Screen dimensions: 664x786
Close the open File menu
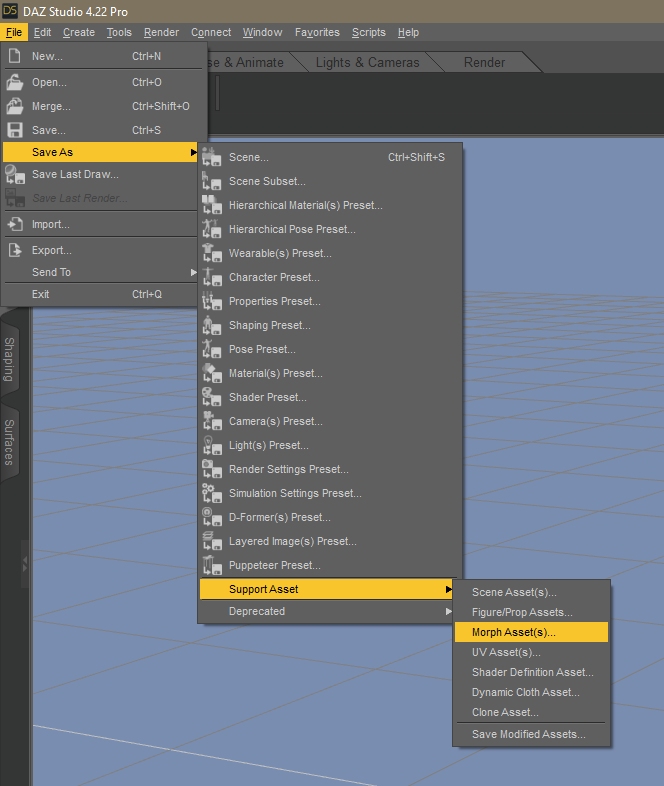coord(14,33)
